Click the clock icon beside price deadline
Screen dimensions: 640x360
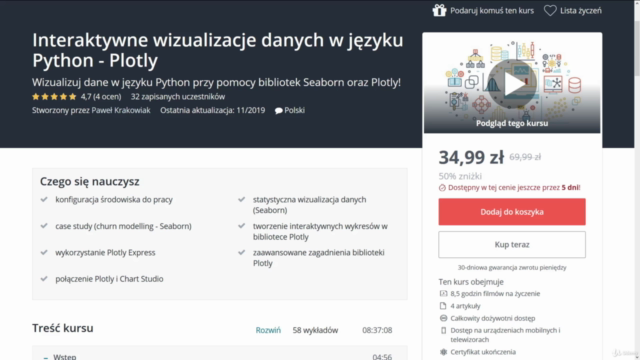click(442, 188)
